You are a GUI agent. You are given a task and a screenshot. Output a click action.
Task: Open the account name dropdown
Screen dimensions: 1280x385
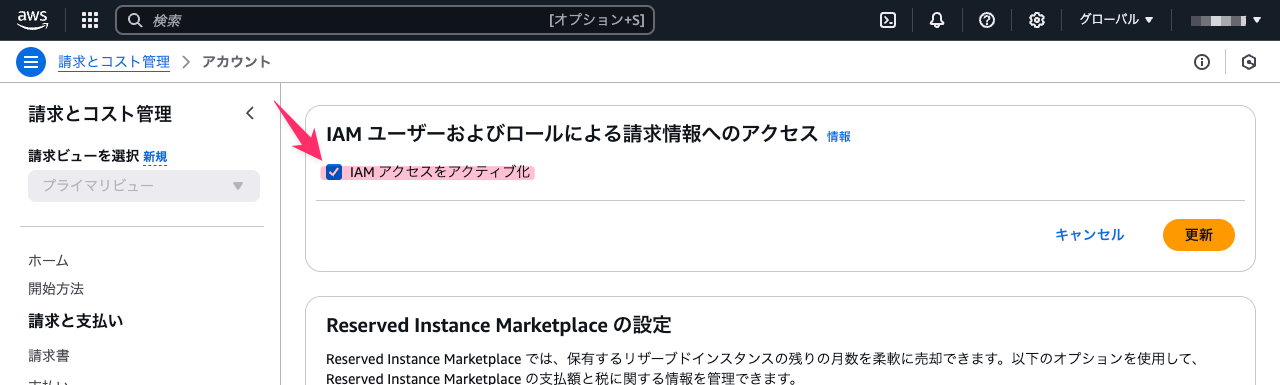[1225, 20]
